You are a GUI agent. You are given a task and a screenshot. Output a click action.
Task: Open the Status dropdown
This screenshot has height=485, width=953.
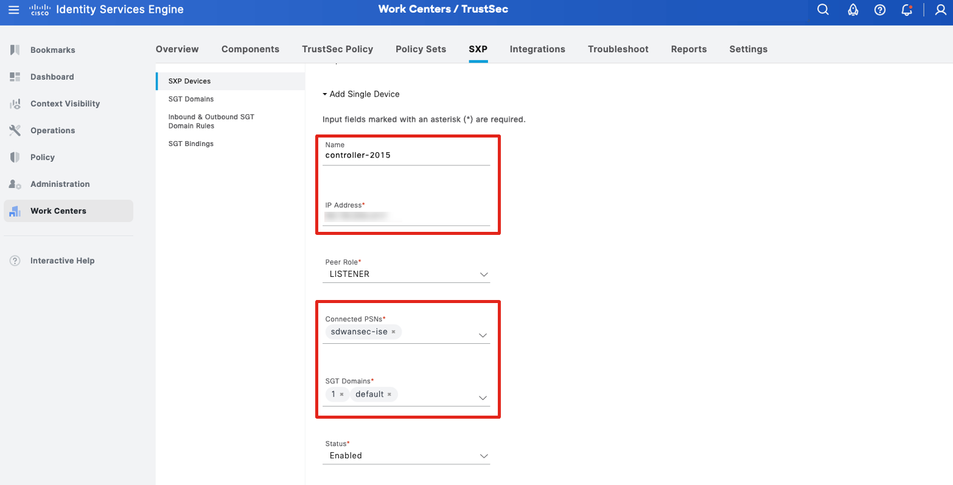point(406,455)
